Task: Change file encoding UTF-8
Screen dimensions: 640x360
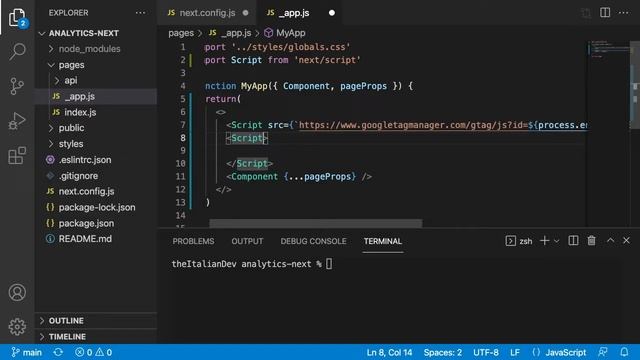Action: (486, 352)
